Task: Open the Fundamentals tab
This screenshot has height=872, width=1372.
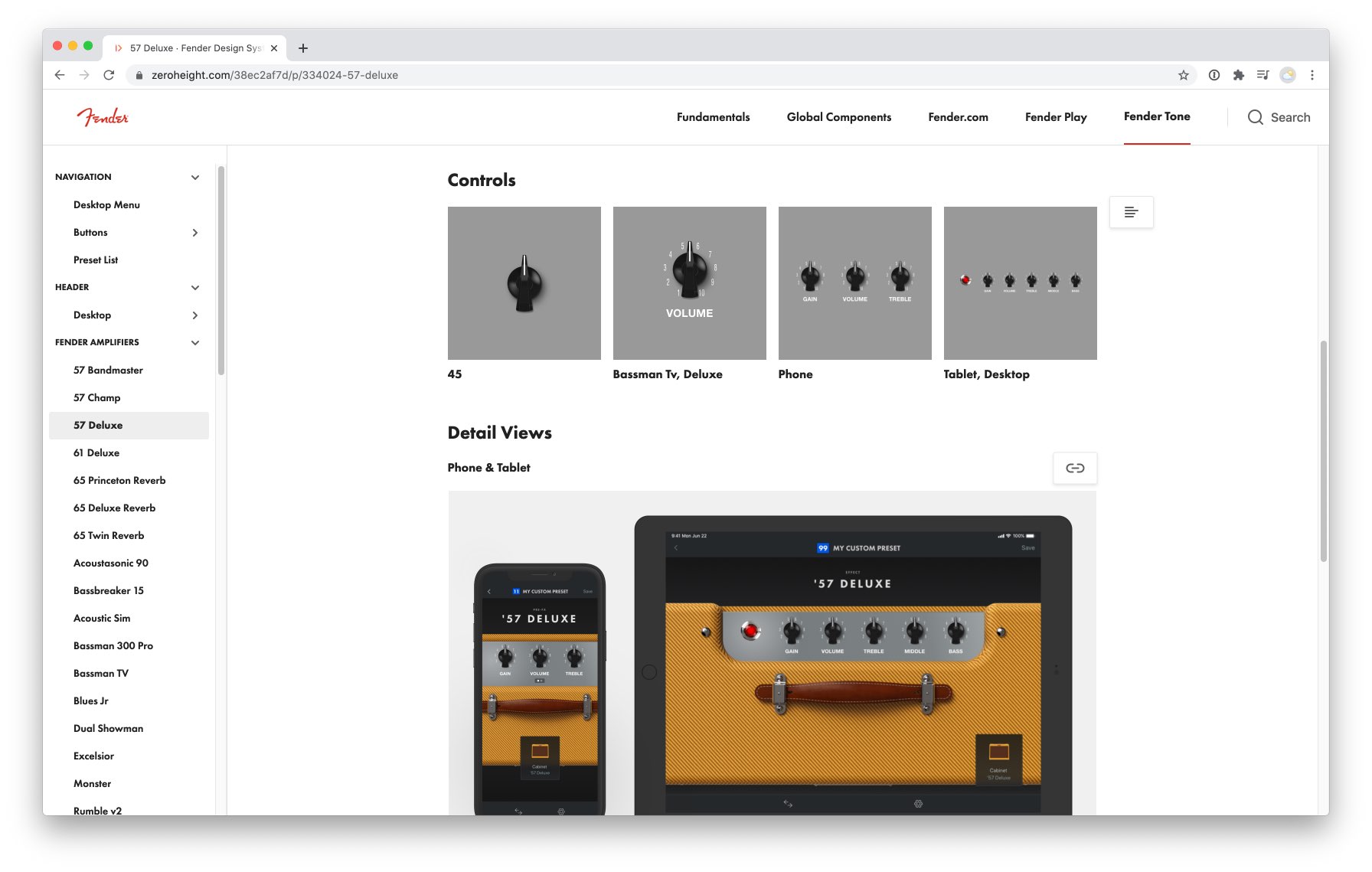Action: [713, 117]
